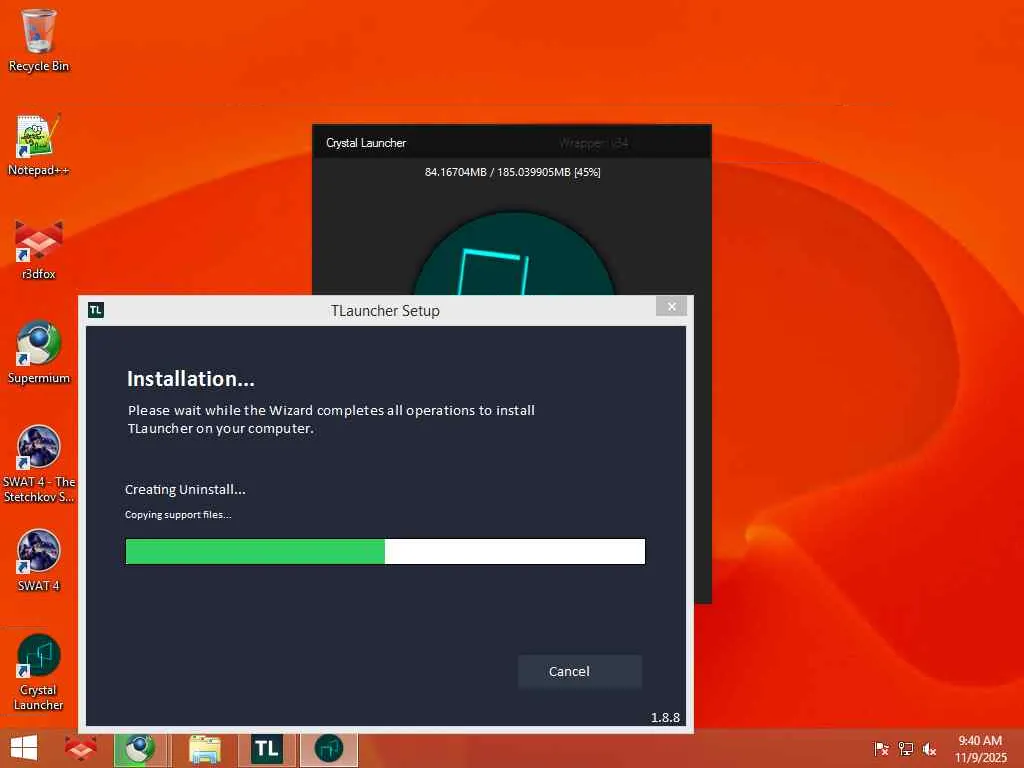Switch to Supermium in the taskbar
Screen dimensions: 1024x768
(142, 748)
